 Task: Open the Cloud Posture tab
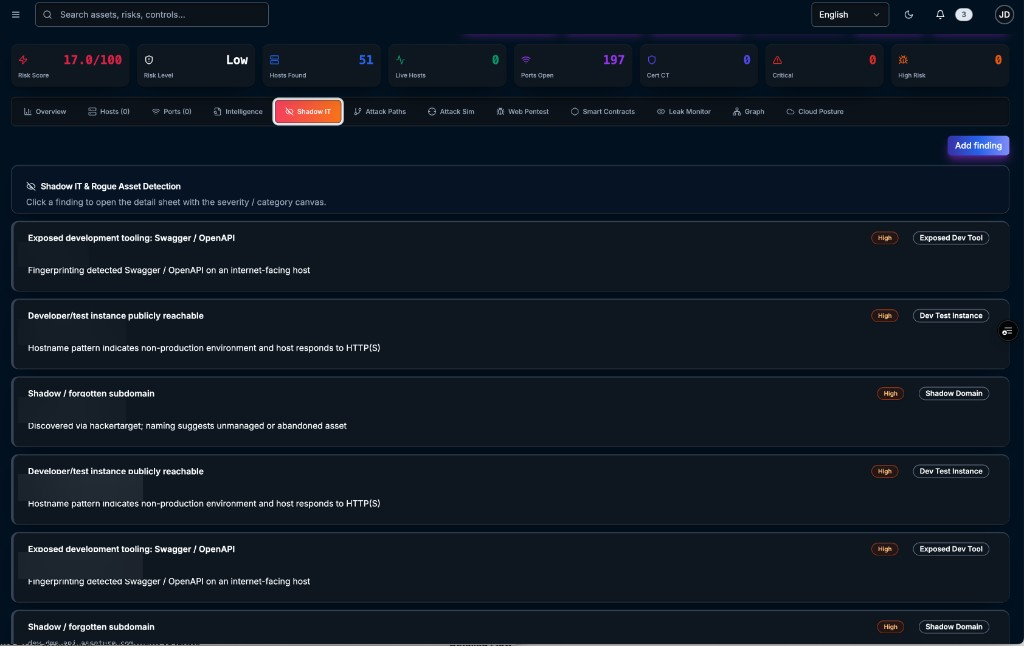coord(814,112)
